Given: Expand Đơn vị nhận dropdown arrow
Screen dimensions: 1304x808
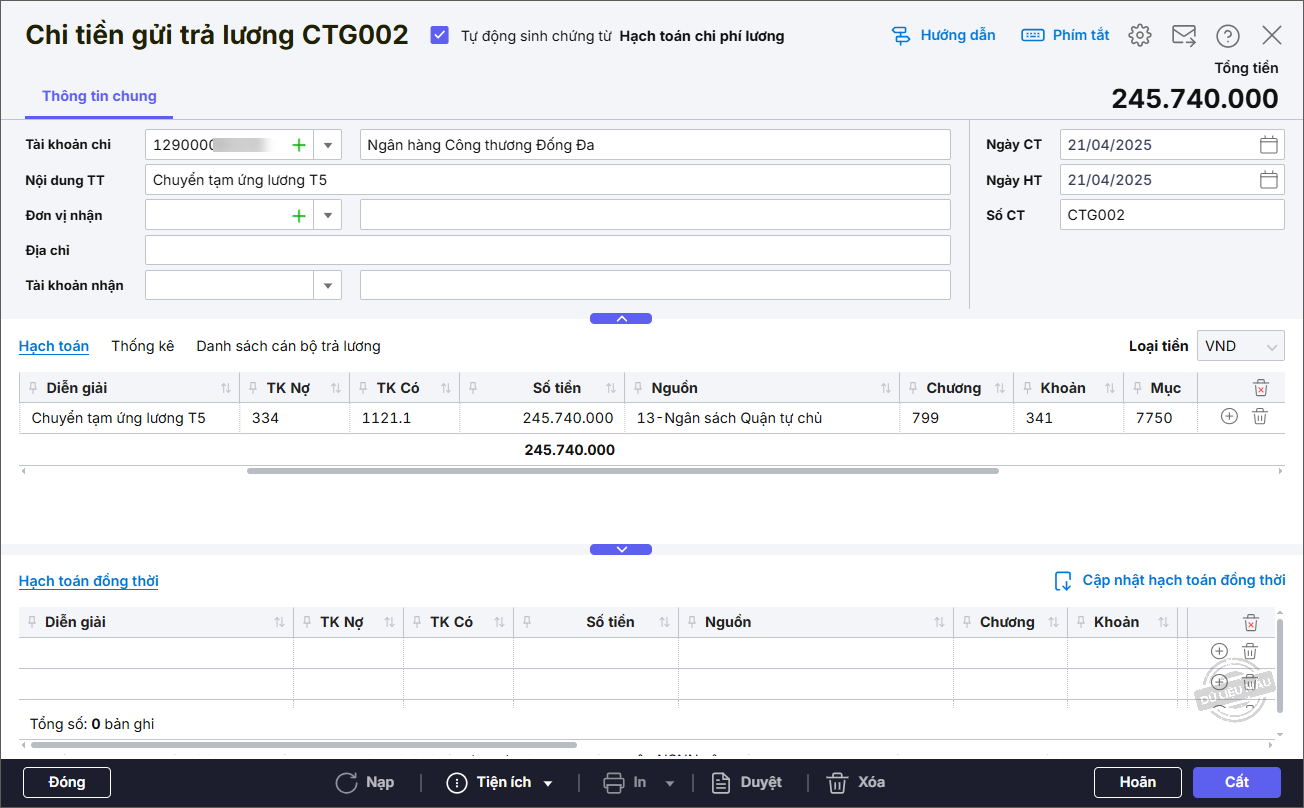Looking at the screenshot, I should [x=328, y=215].
